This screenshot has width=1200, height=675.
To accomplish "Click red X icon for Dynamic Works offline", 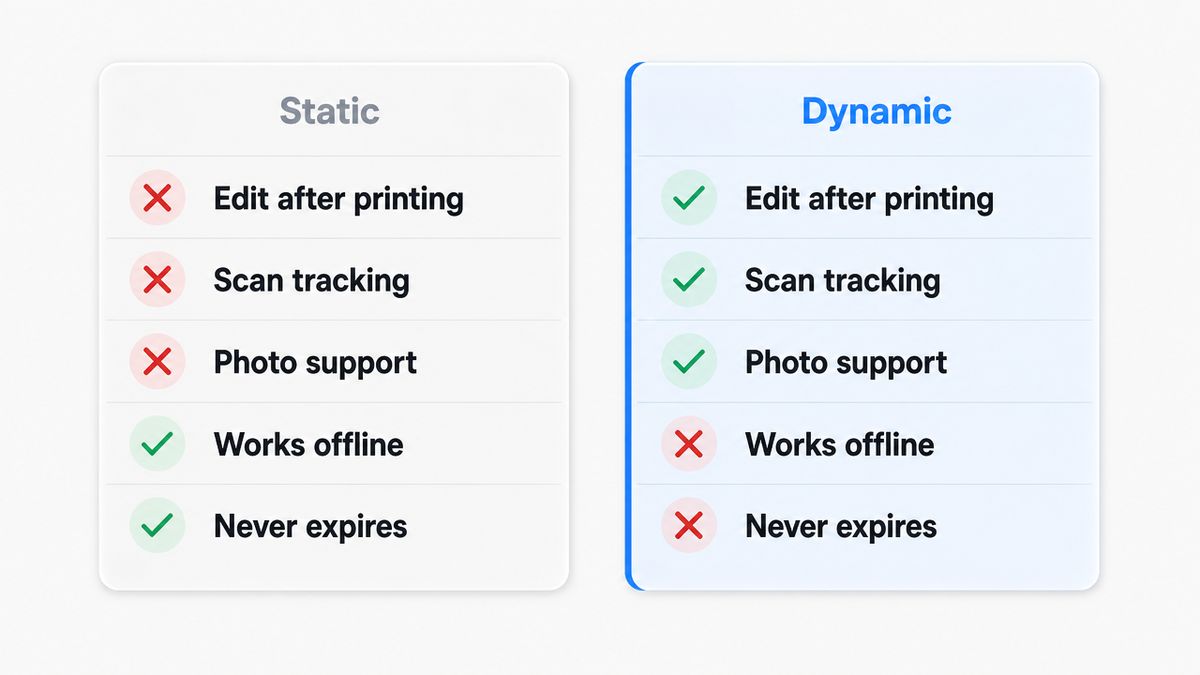I will click(x=689, y=444).
